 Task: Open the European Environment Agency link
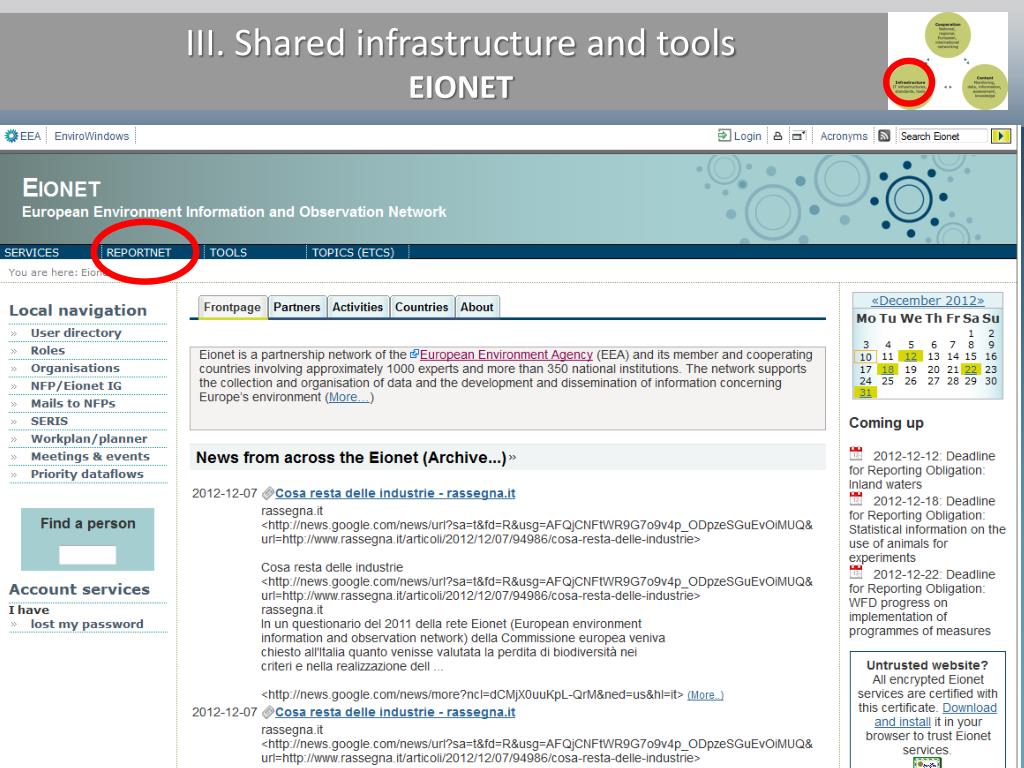(x=506, y=355)
